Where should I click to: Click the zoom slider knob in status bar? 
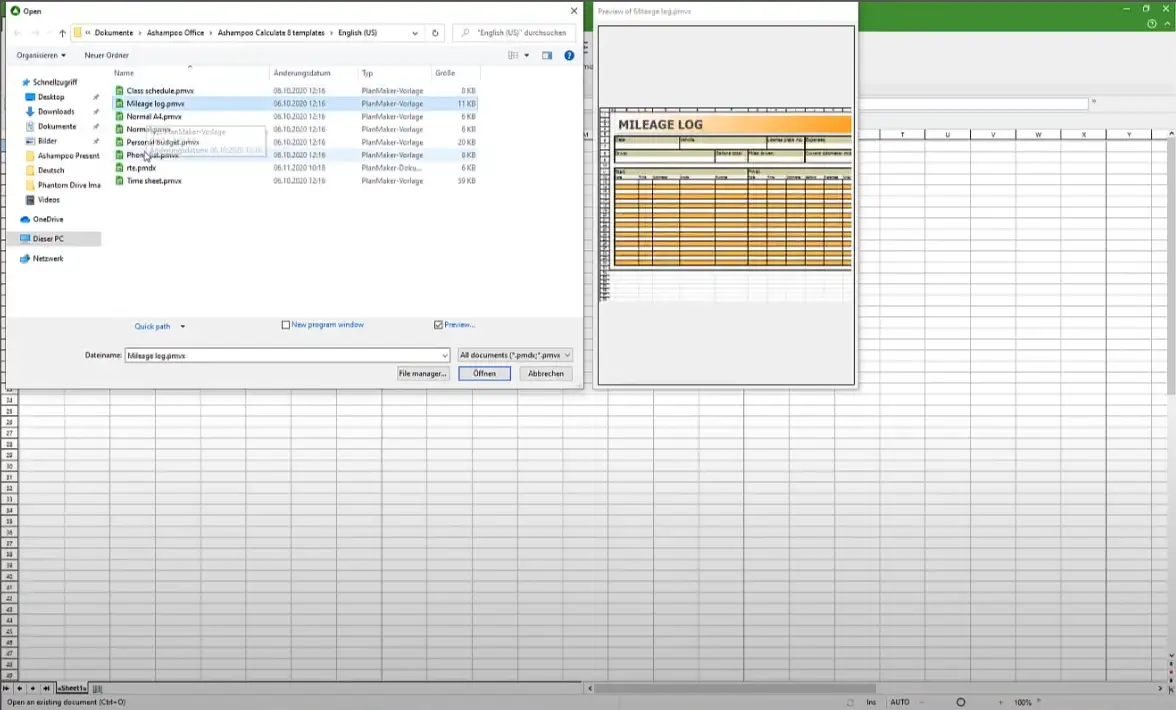coord(961,702)
